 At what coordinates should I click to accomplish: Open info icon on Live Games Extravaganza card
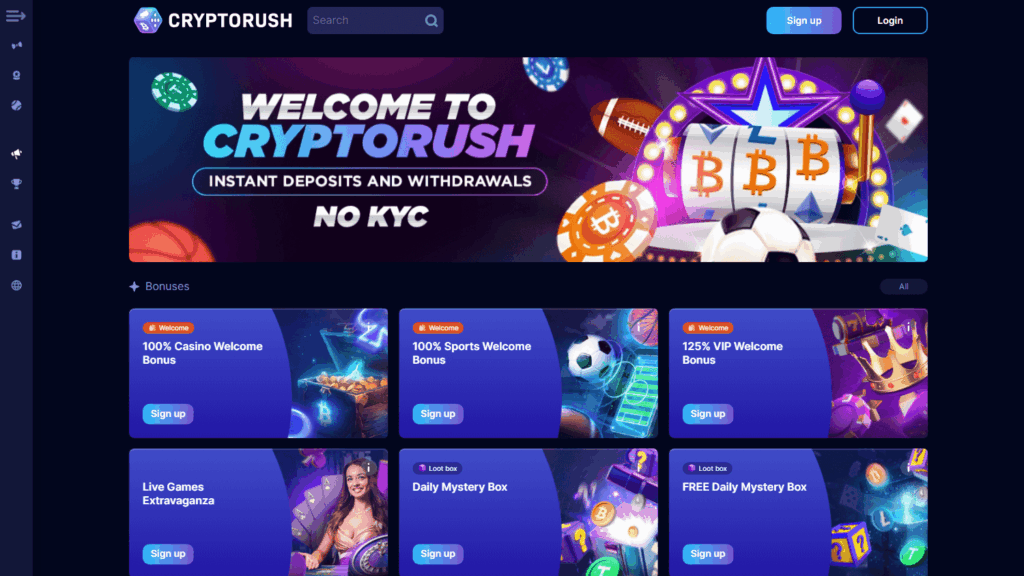coord(368,468)
